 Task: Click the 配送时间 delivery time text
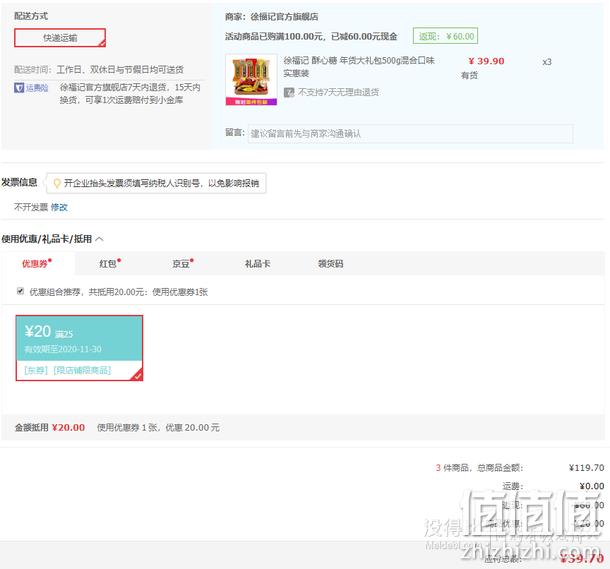(x=99, y=70)
